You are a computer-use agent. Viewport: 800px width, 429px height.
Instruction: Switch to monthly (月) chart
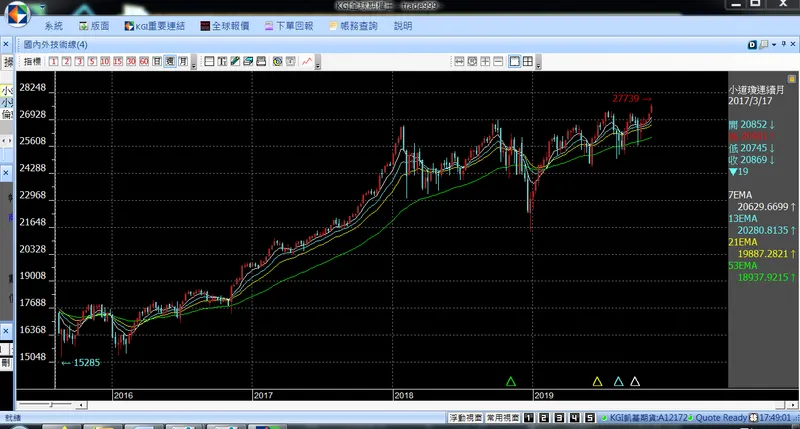183,62
